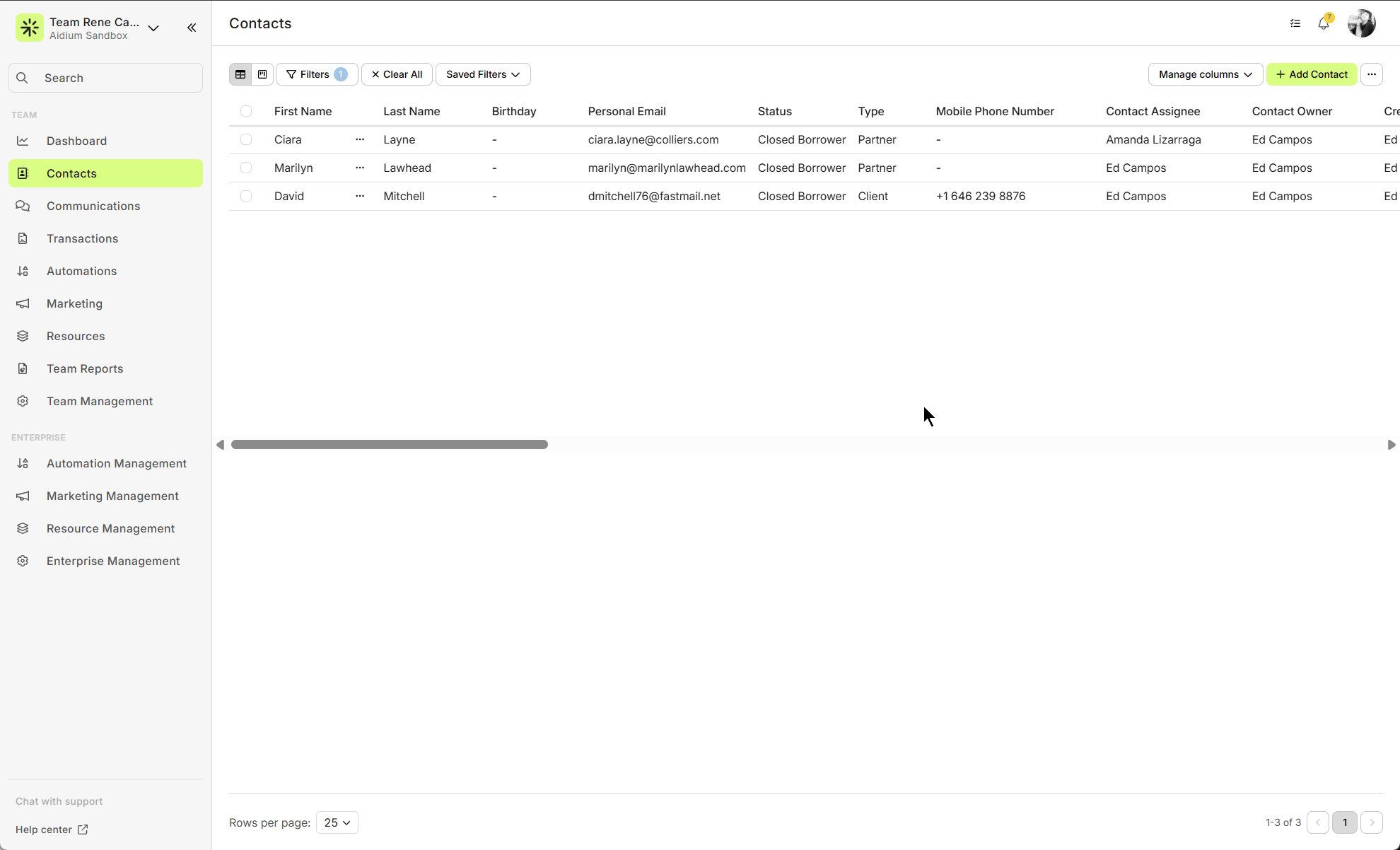Switch to kanban board view of contacts

(262, 74)
